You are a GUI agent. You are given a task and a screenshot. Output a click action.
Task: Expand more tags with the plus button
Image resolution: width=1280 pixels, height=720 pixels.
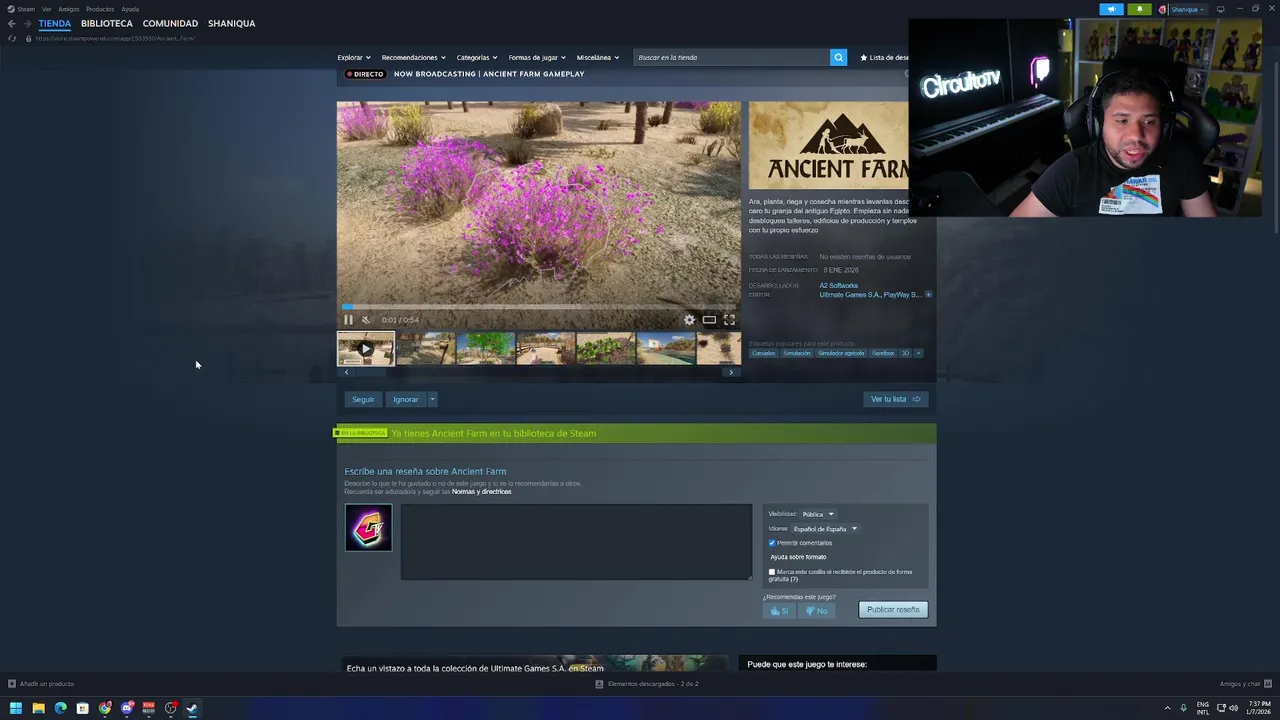(x=918, y=353)
